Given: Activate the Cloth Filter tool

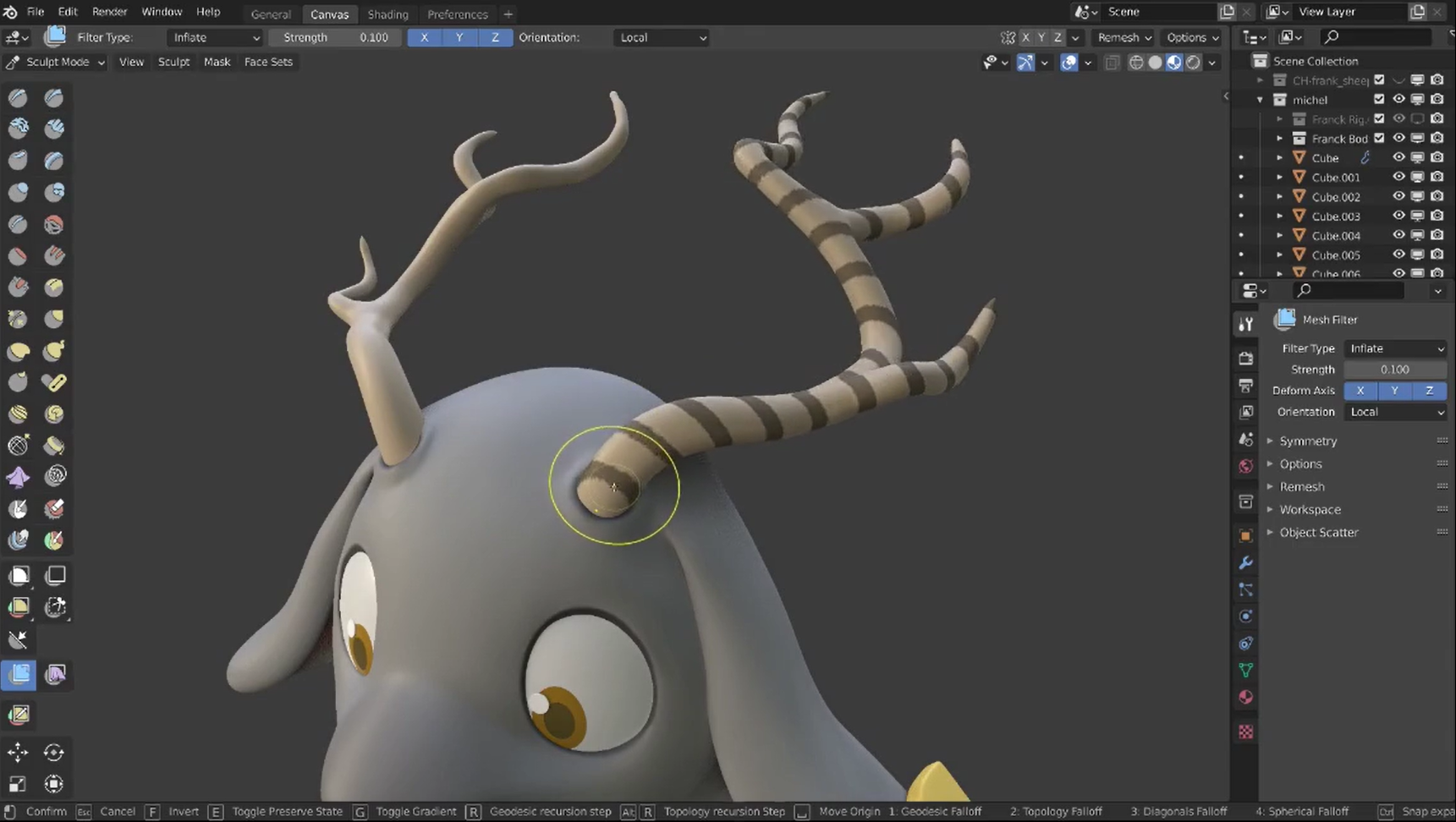Looking at the screenshot, I should (53, 674).
